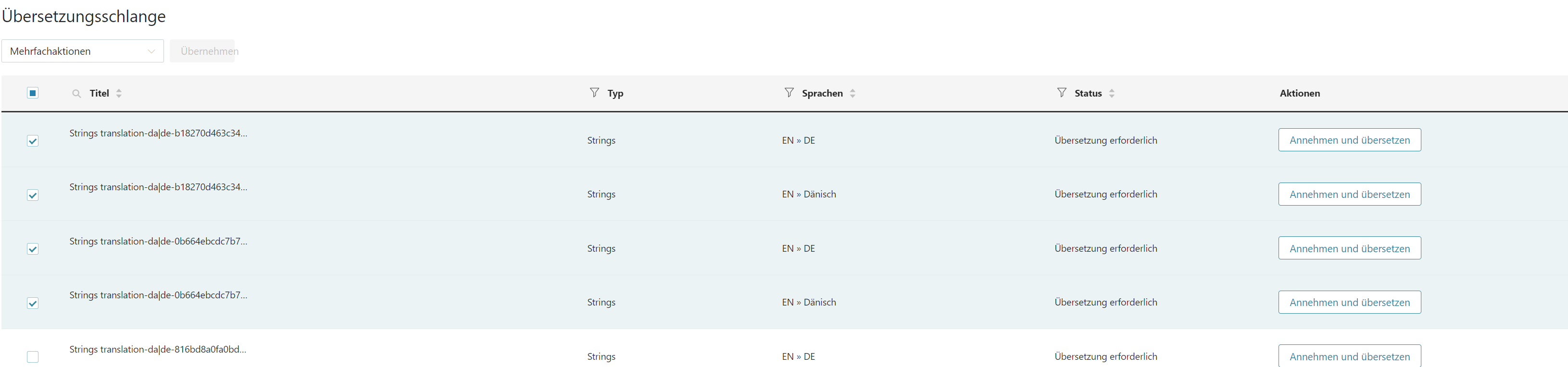This screenshot has height=367, width=1568.
Task: Uncheck the first EN » DE row checkbox
Action: coord(33,141)
